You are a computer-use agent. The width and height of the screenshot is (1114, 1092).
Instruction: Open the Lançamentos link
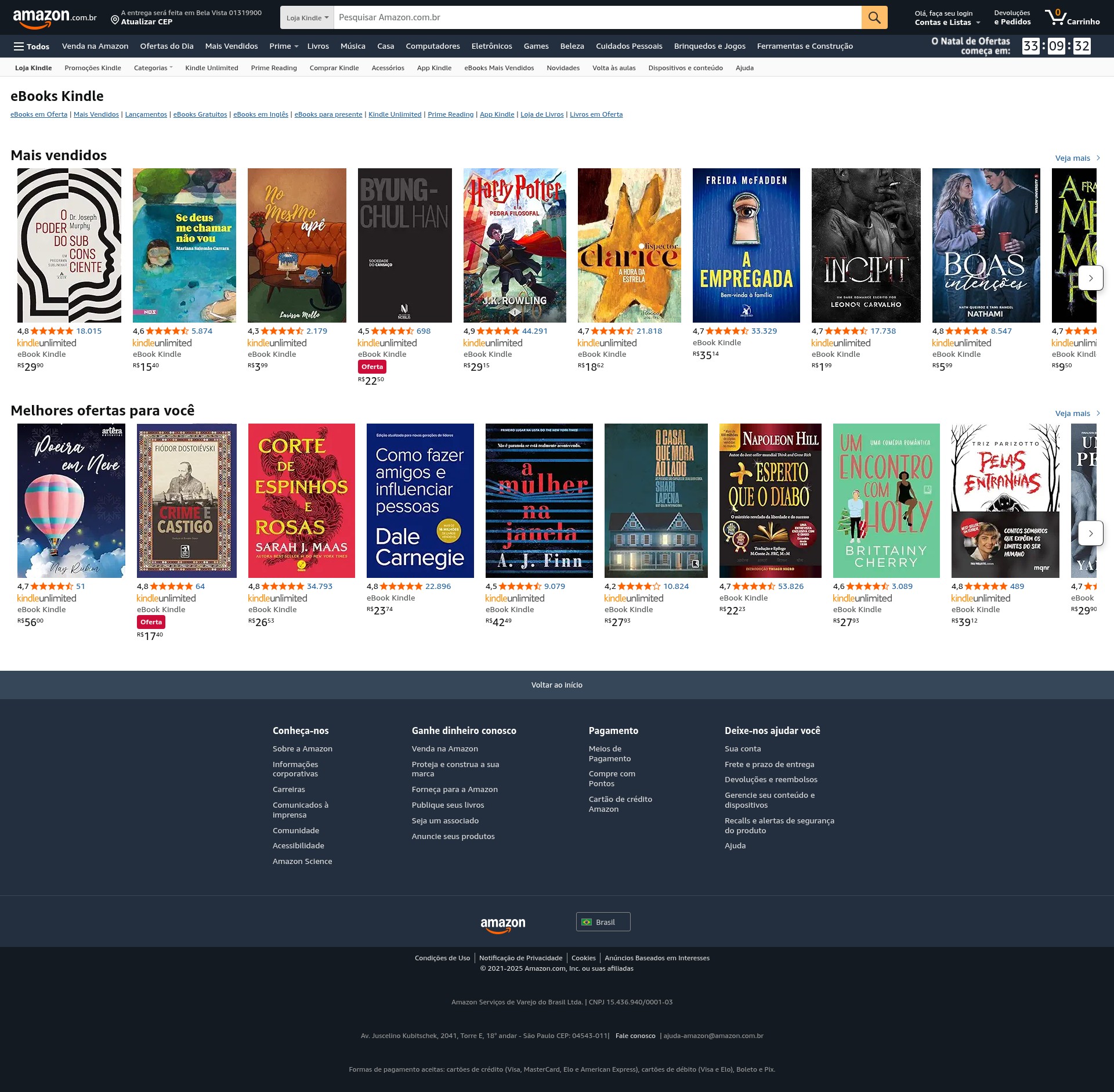pos(146,114)
